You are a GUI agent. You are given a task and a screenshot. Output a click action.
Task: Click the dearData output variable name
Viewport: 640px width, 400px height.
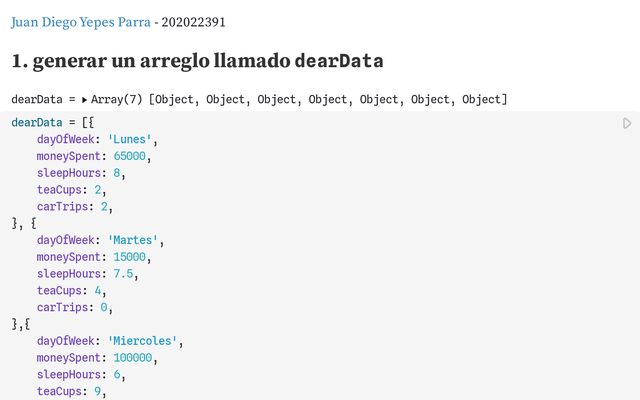[x=37, y=99]
